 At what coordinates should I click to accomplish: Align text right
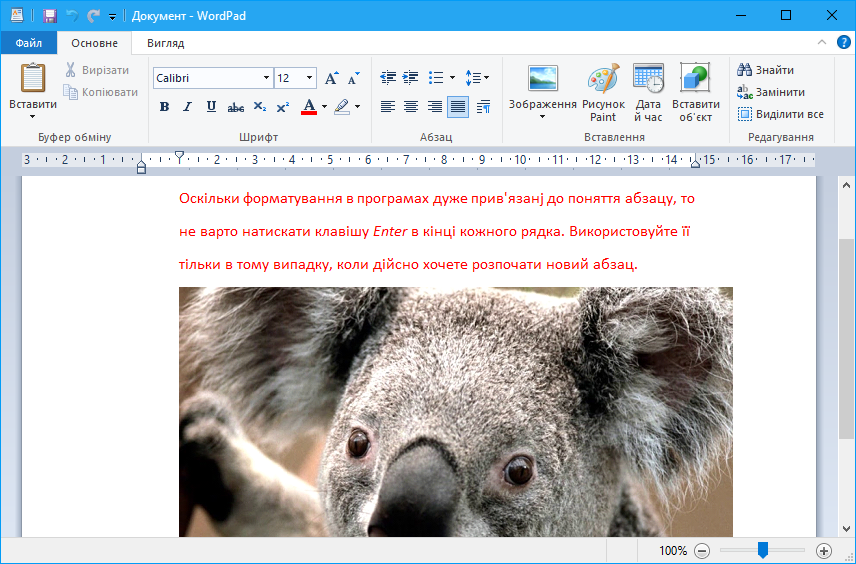[x=435, y=106]
